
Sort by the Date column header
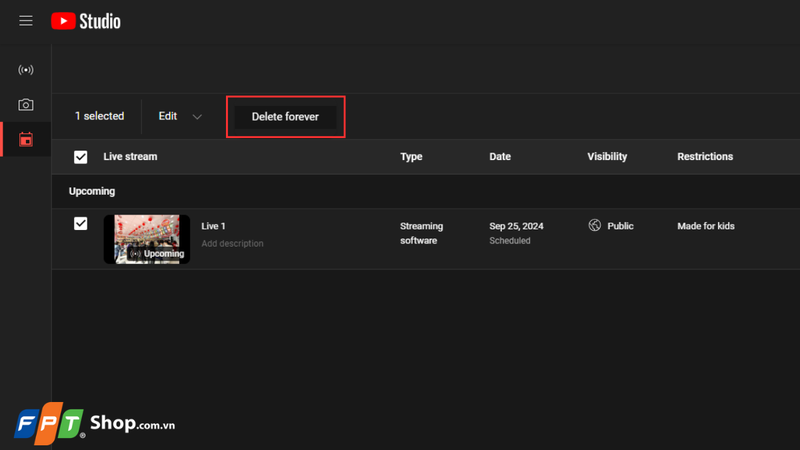coord(500,157)
